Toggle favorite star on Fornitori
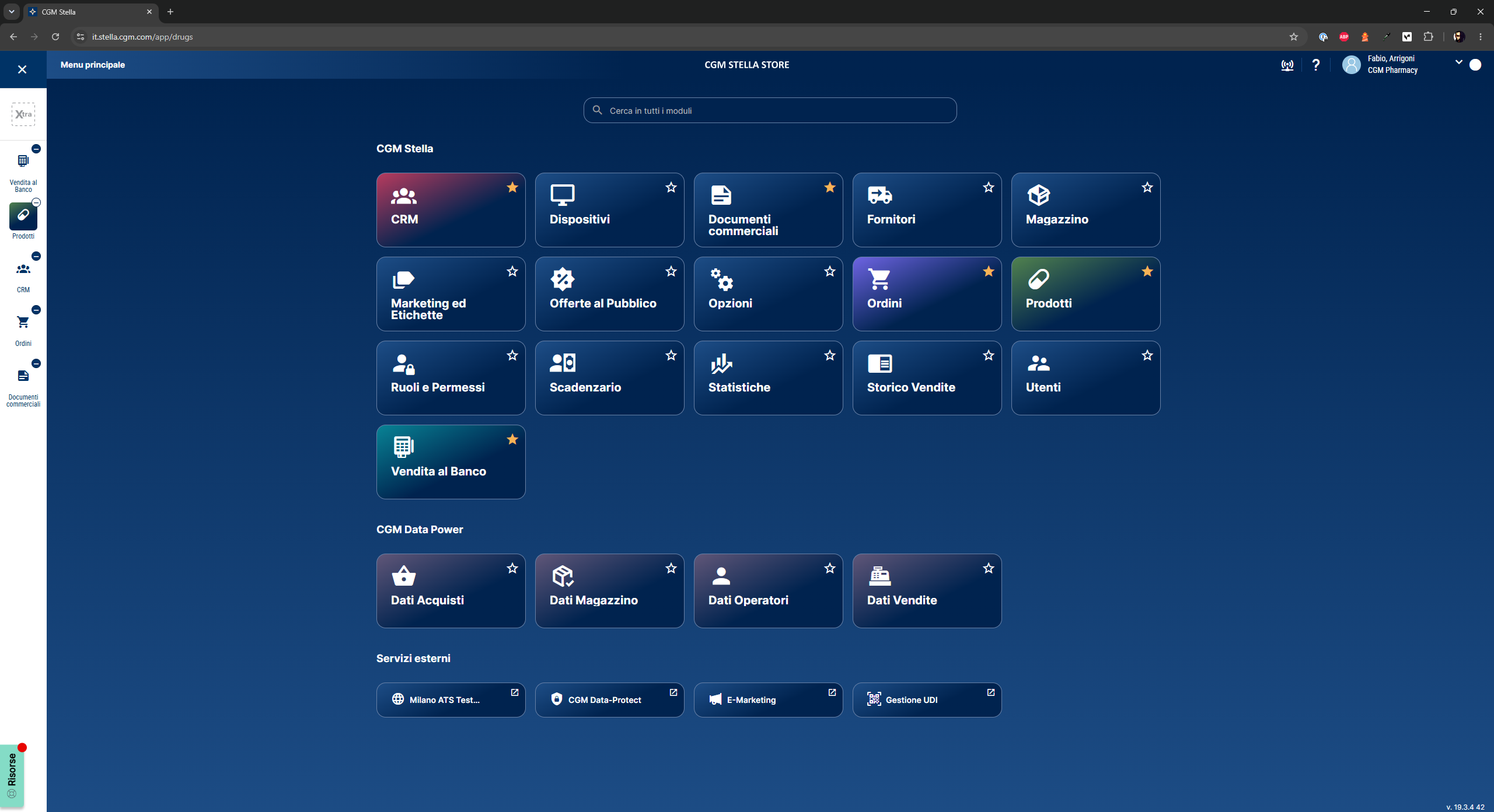 [989, 187]
